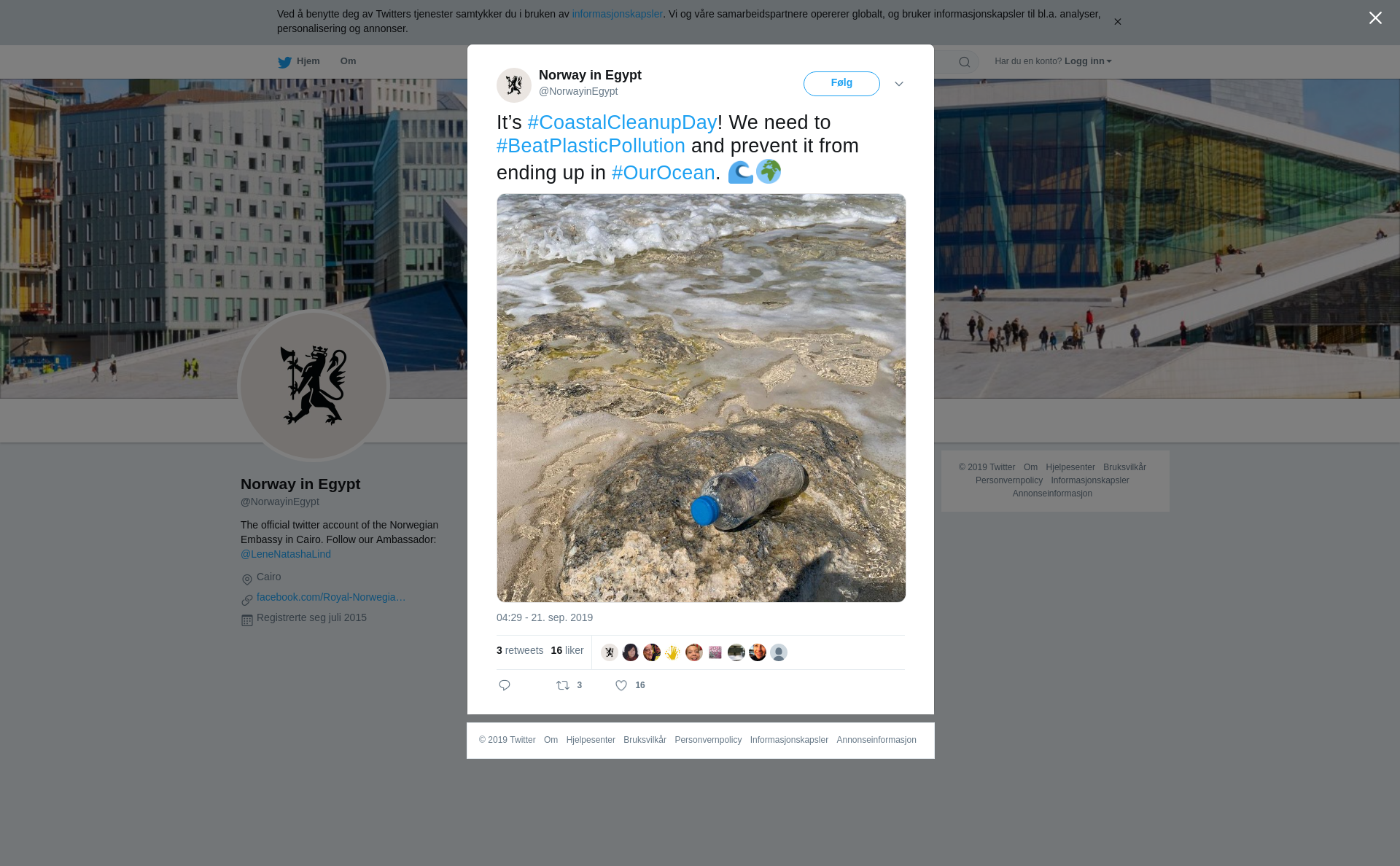The width and height of the screenshot is (1400, 866).
Task: Click the reply speech bubble icon
Action: [x=505, y=685]
